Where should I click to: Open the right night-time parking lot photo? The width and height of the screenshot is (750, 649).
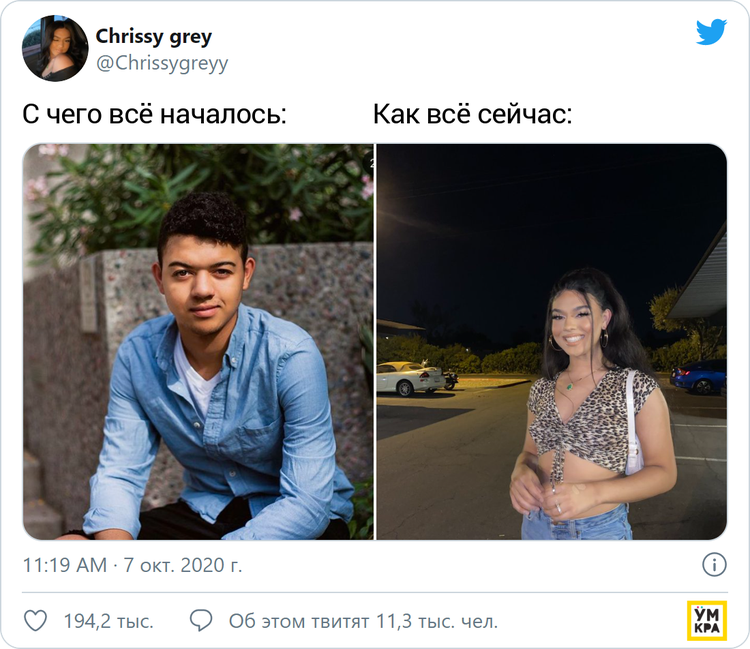click(x=551, y=341)
